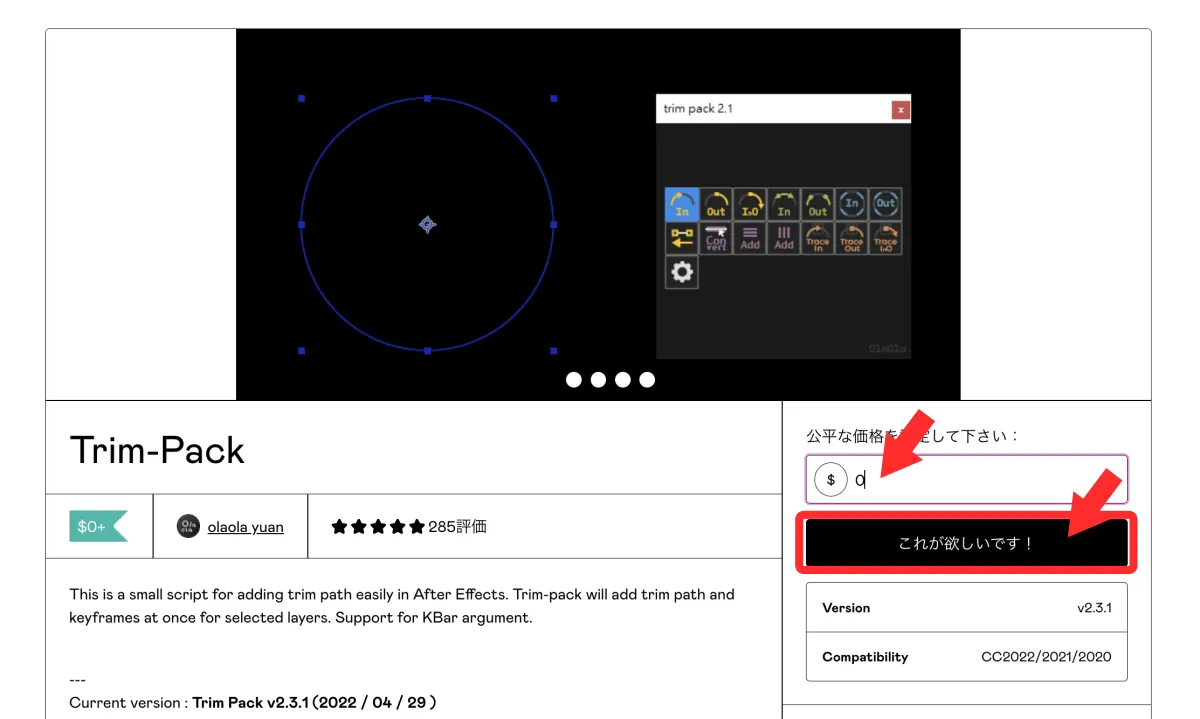This screenshot has height=719, width=1200.
Task: Select the yellow Out trim icon
Action: coord(716,205)
